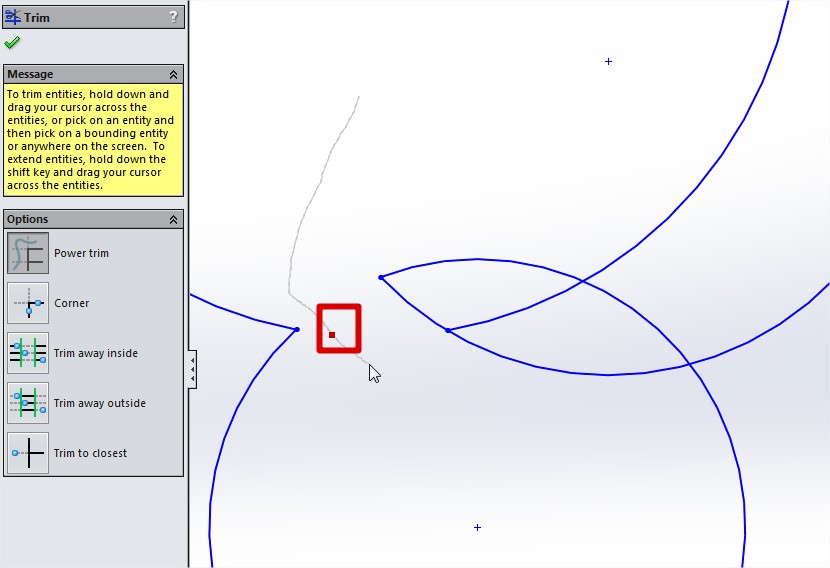Click the yellow trim instructions message box
The width and height of the screenshot is (830, 568).
(93, 140)
